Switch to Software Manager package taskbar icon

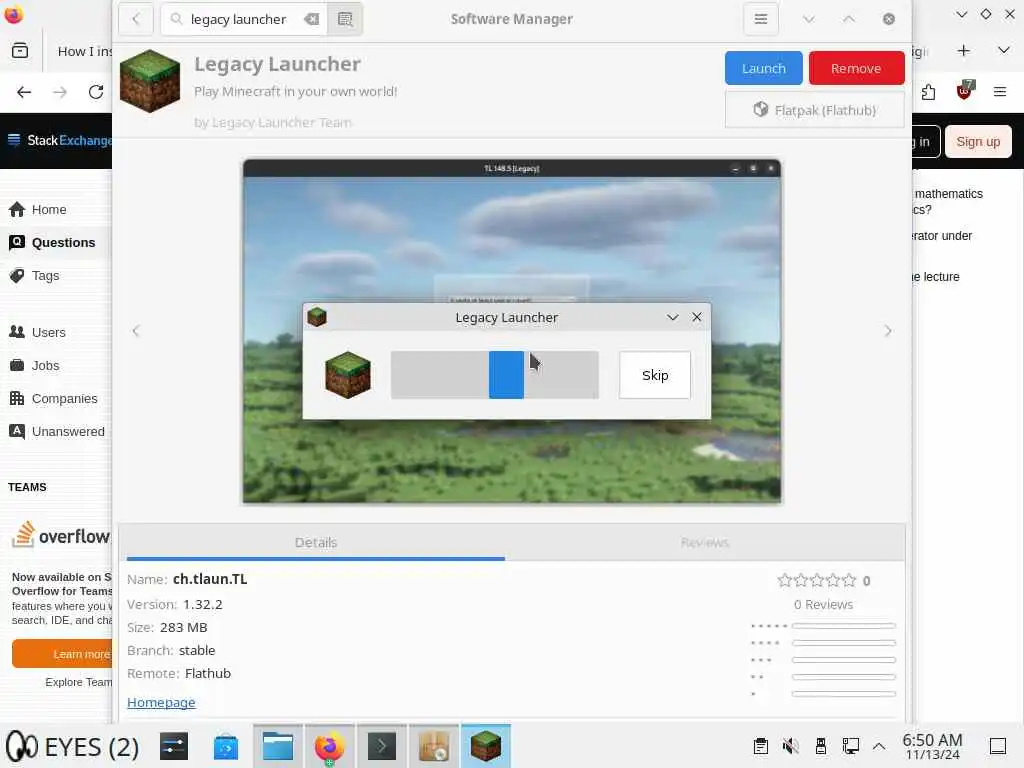click(434, 746)
